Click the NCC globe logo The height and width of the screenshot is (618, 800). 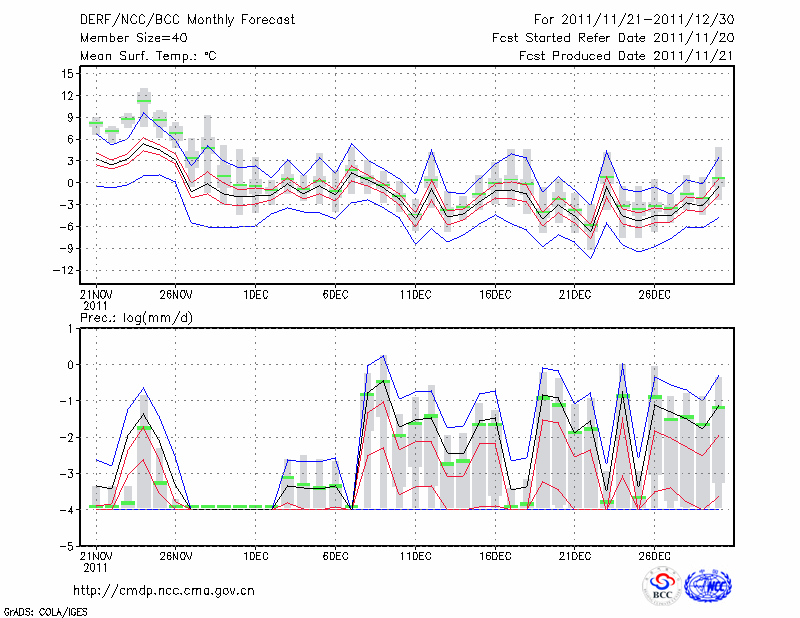(x=707, y=587)
